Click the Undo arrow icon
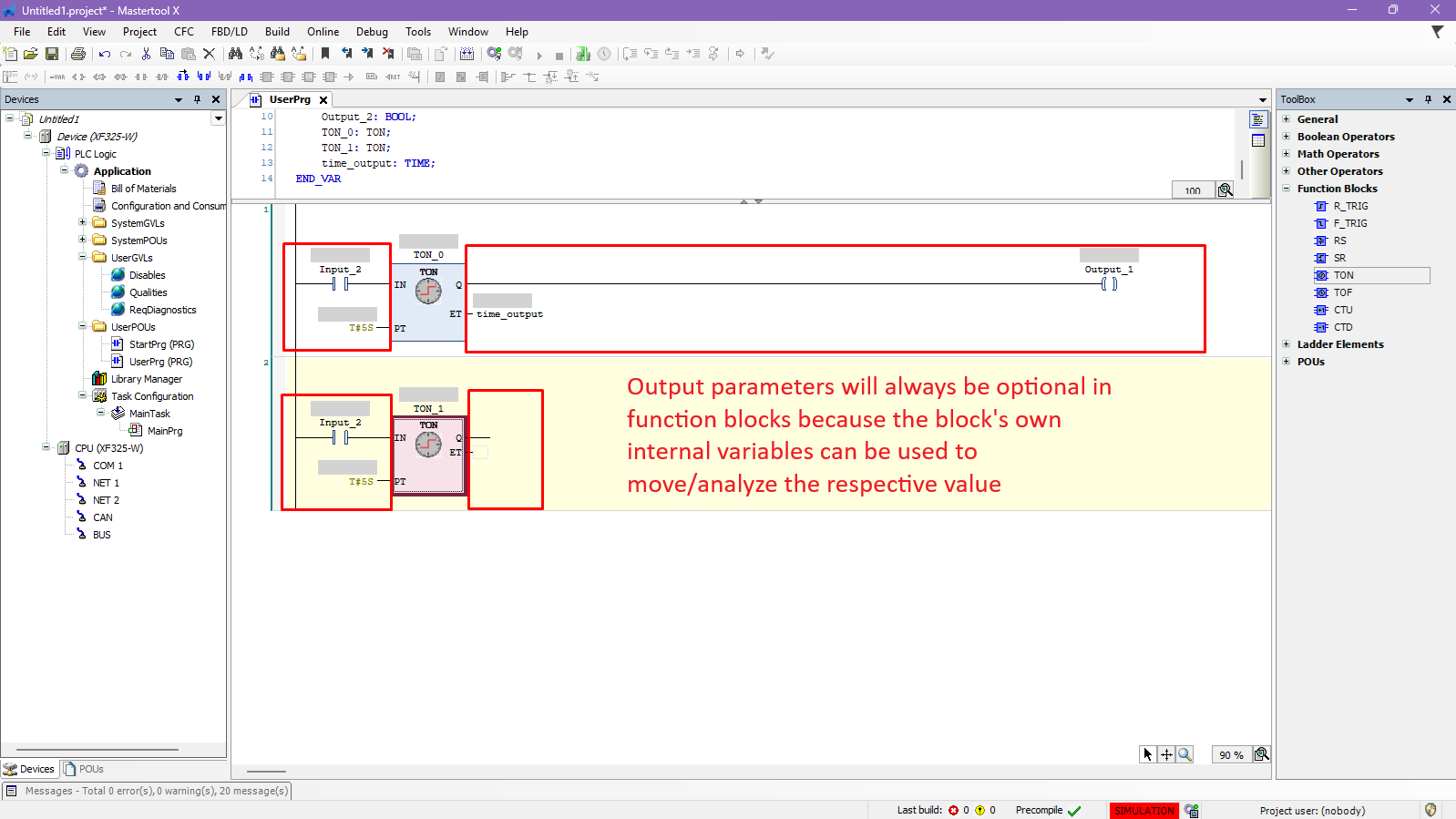The height and width of the screenshot is (819, 1456). 105,55
